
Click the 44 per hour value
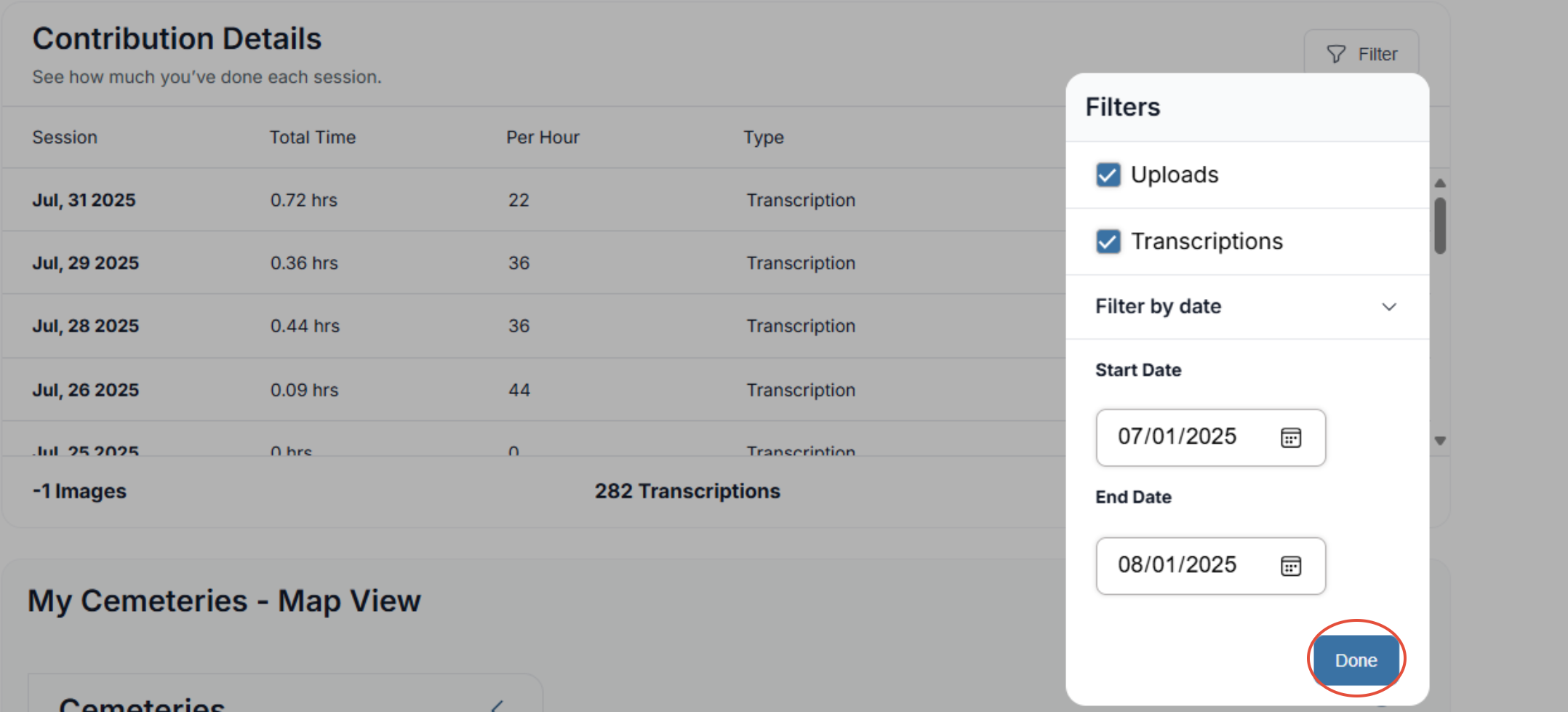[x=519, y=390]
